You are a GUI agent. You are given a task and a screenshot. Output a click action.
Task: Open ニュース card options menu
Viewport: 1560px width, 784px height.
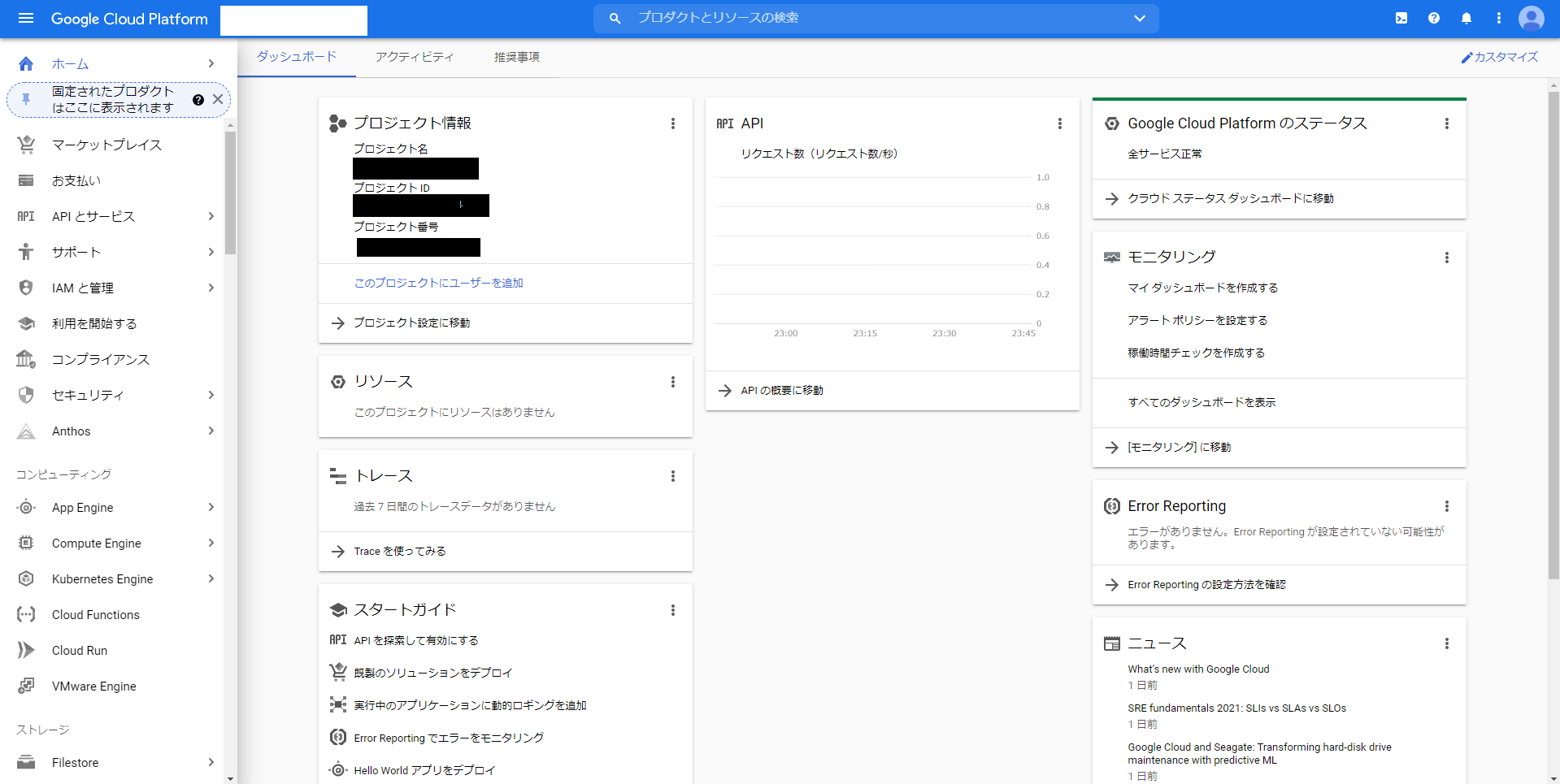coord(1447,643)
